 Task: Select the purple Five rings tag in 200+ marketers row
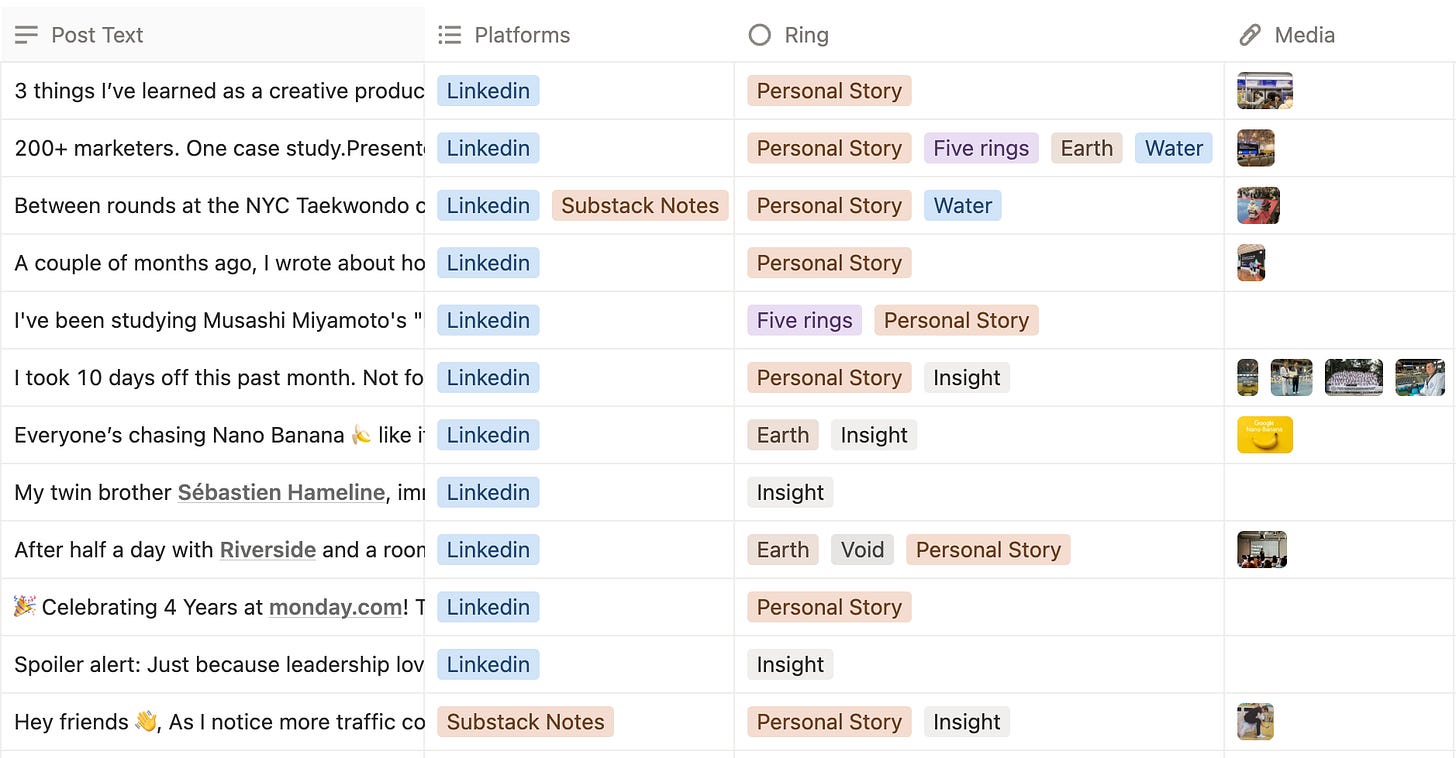click(x=981, y=148)
